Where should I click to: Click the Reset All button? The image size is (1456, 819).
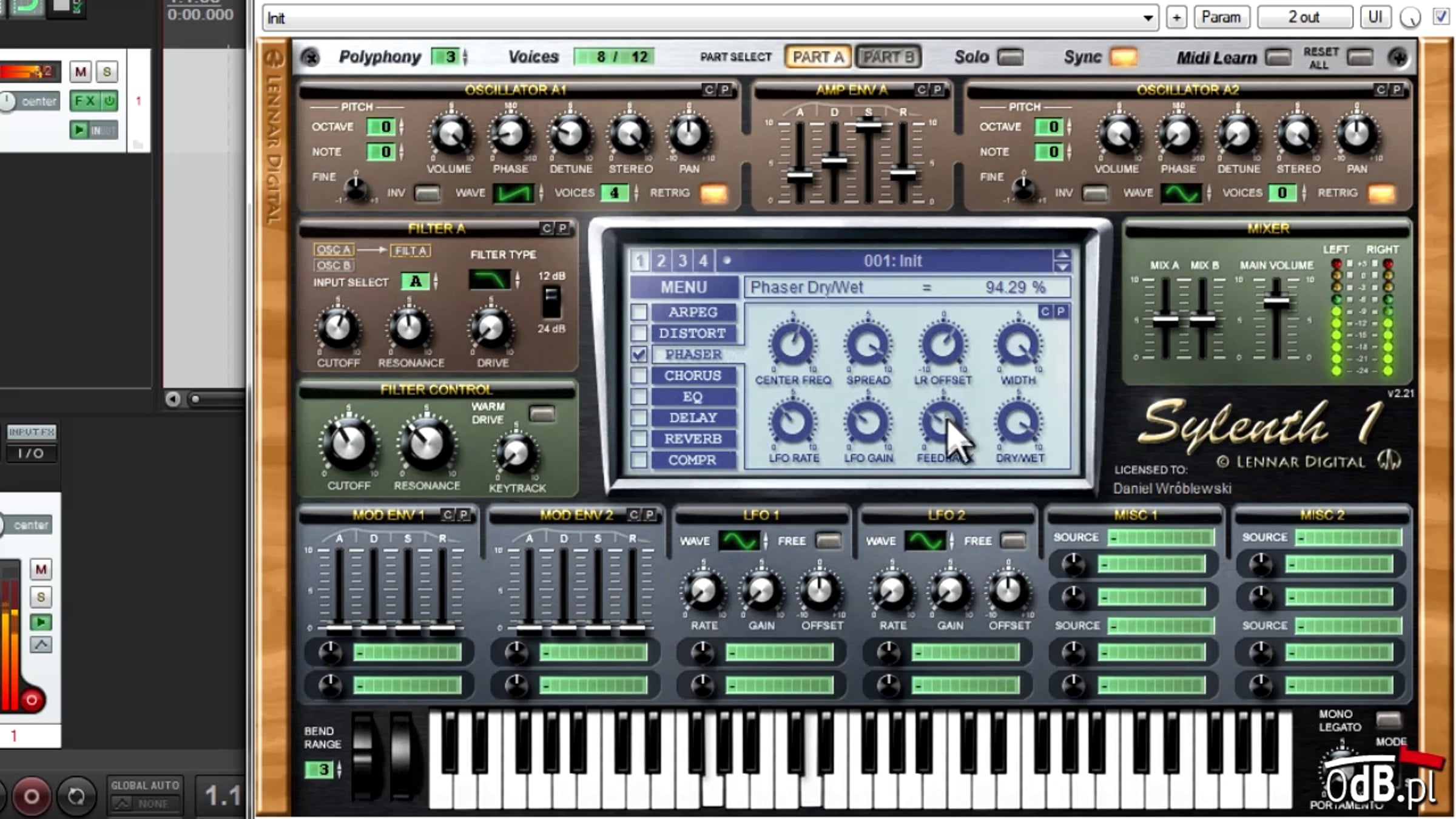[1360, 58]
